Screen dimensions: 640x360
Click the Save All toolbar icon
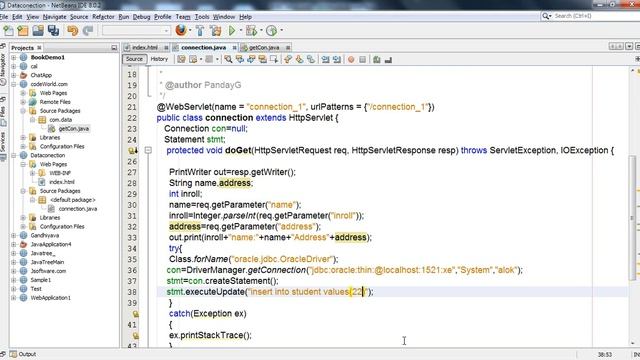click(x=53, y=31)
